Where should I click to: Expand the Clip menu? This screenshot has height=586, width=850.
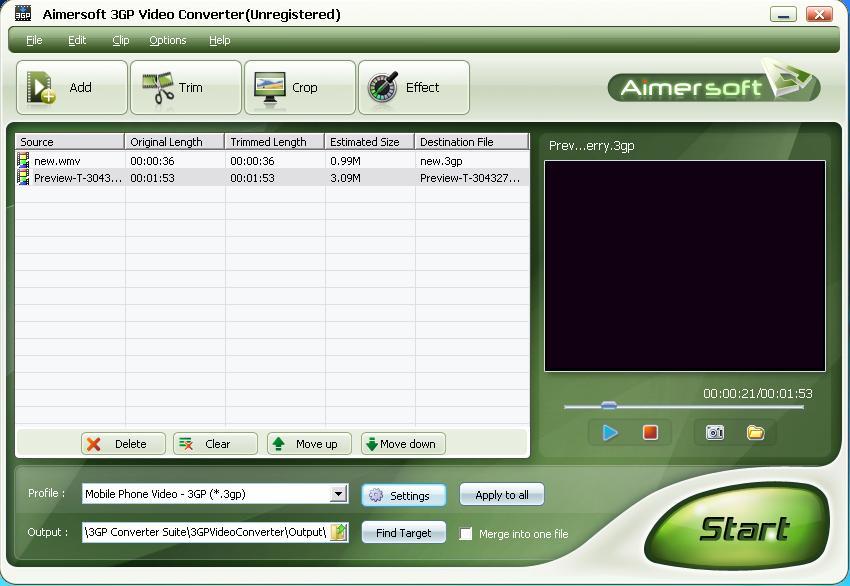click(x=120, y=40)
